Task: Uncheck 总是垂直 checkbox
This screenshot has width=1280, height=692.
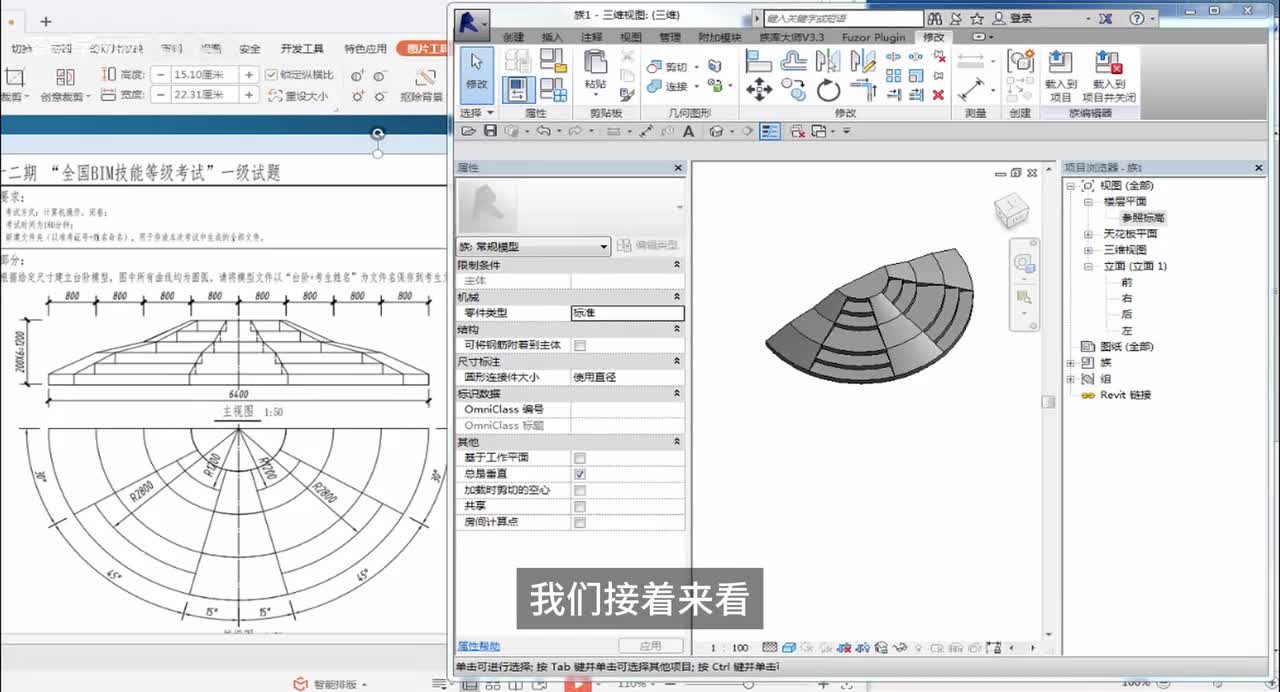Action: [x=580, y=474]
